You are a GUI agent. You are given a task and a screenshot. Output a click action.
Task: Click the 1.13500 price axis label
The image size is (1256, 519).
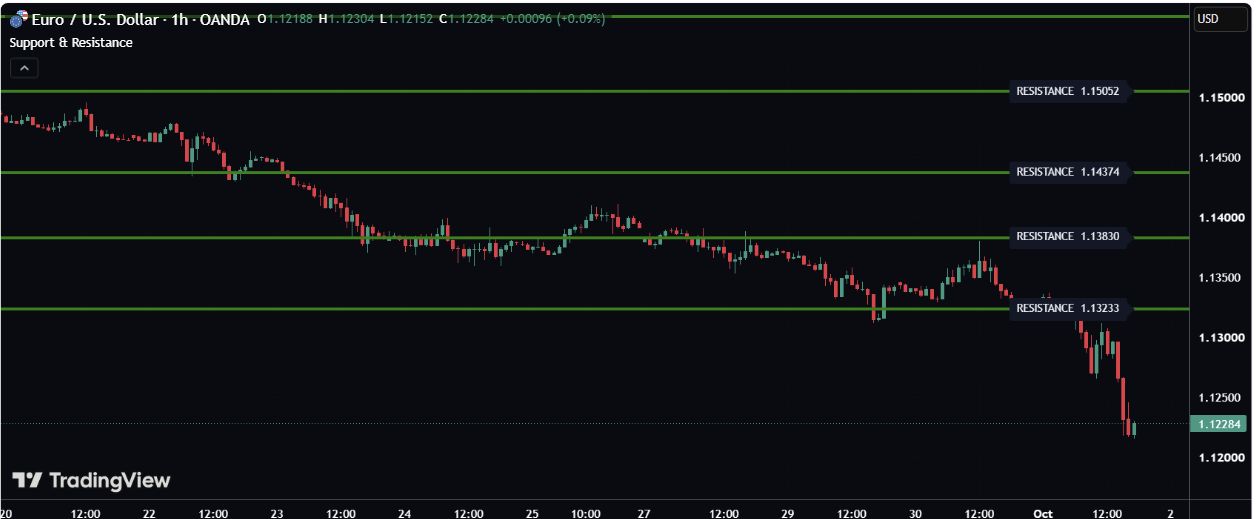(1221, 278)
